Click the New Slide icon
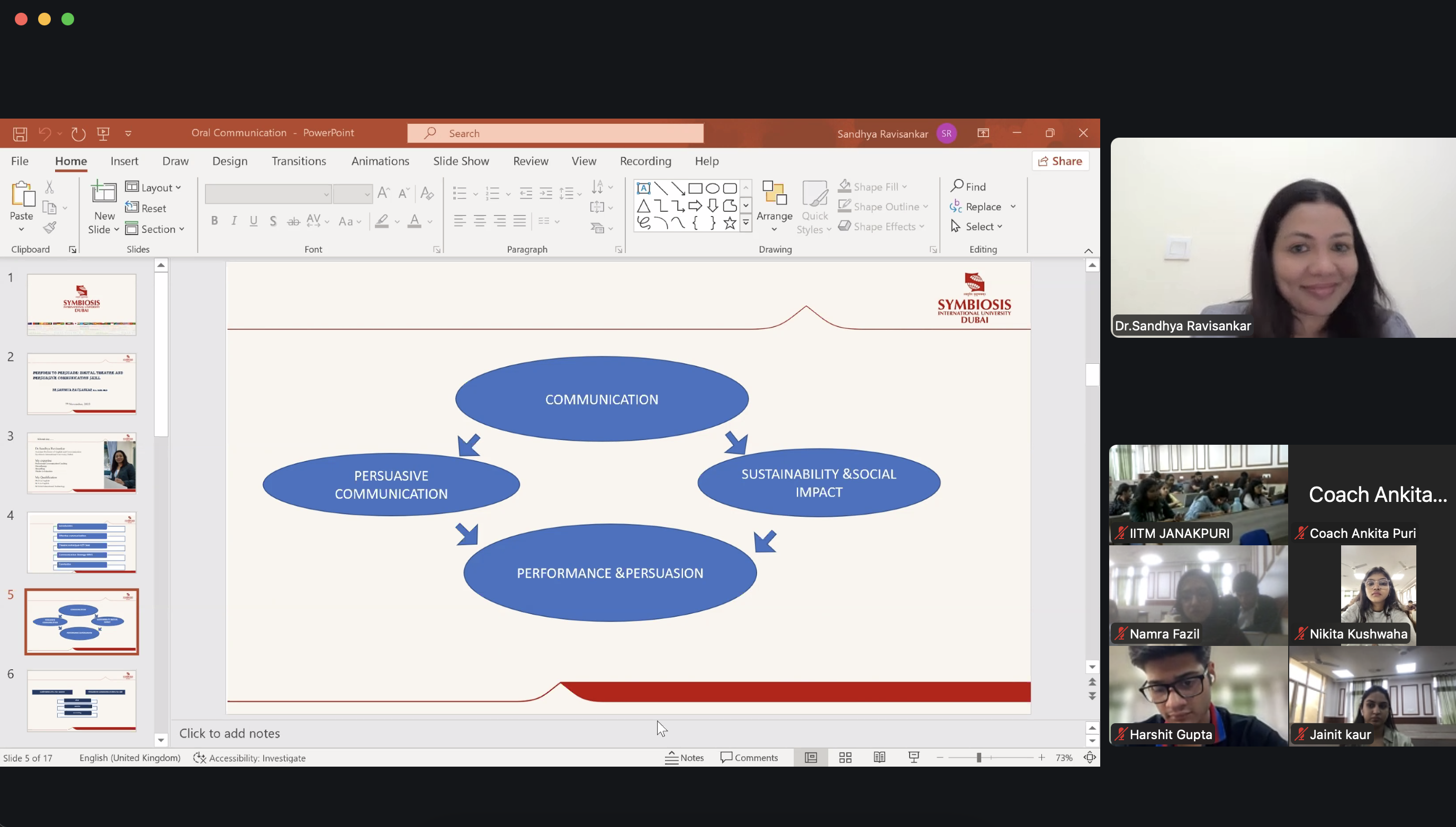The width and height of the screenshot is (1456, 827). click(x=104, y=193)
